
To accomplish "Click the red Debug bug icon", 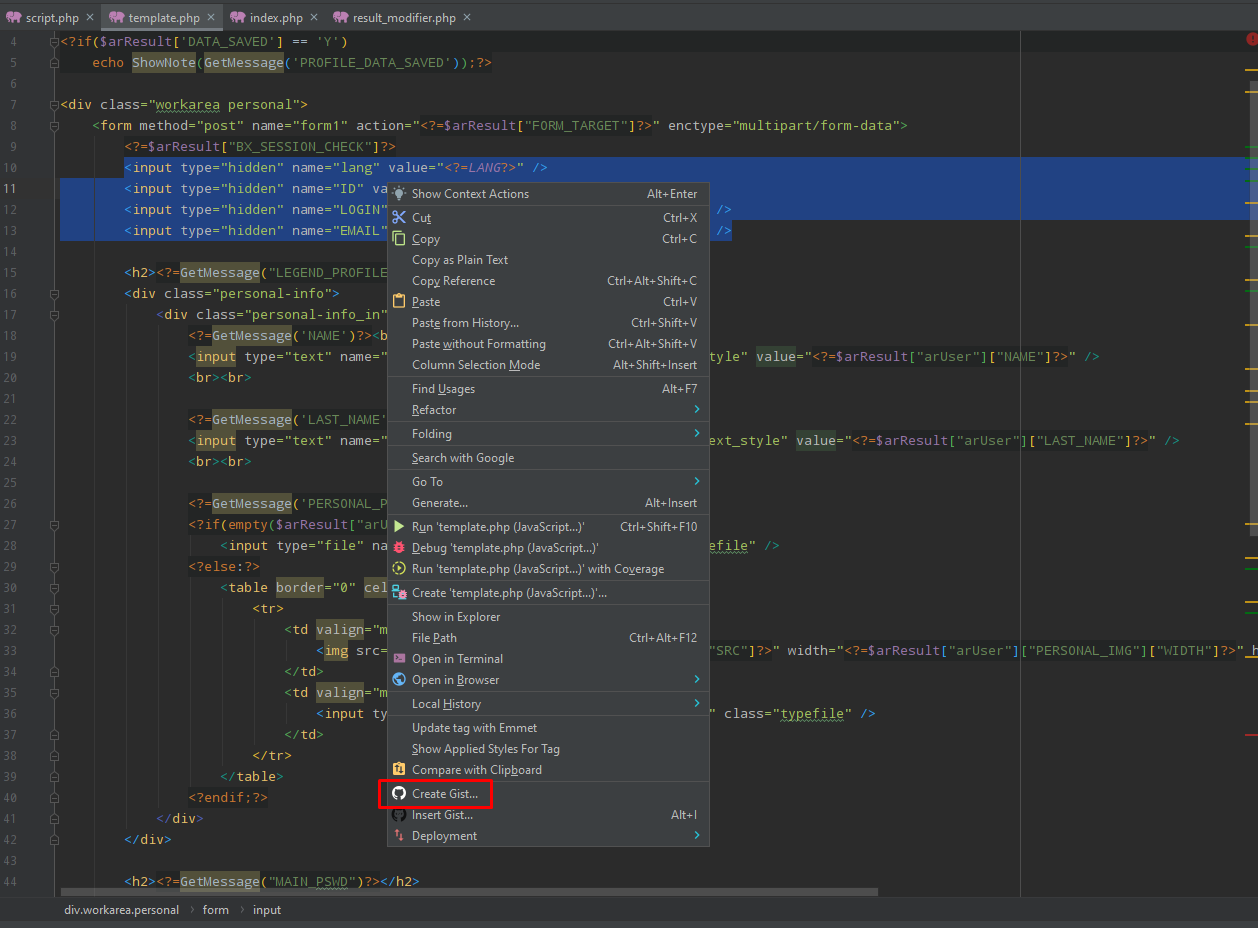I will click(399, 548).
